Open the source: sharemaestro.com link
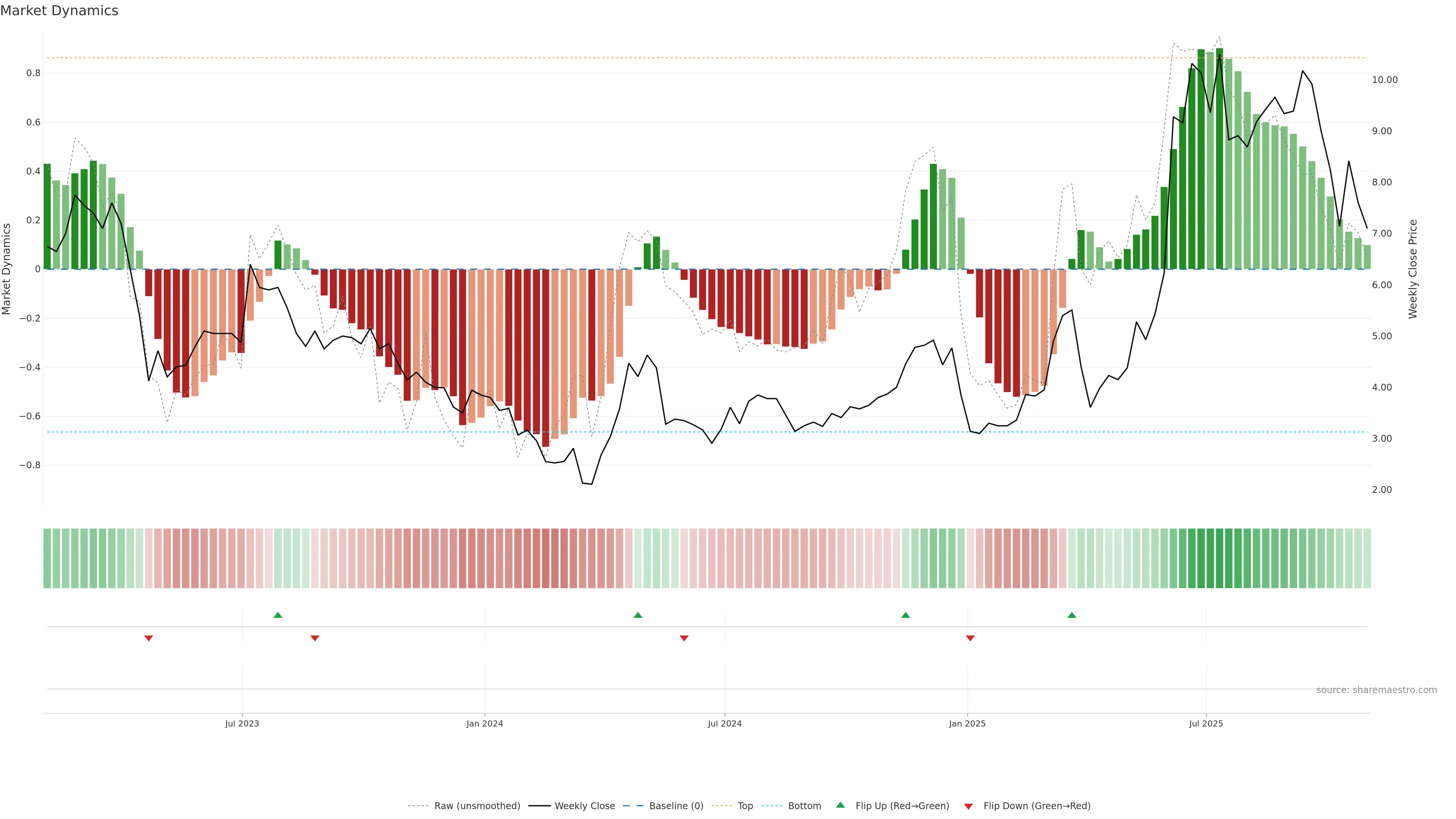Image resolution: width=1456 pixels, height=819 pixels. tap(1376, 690)
